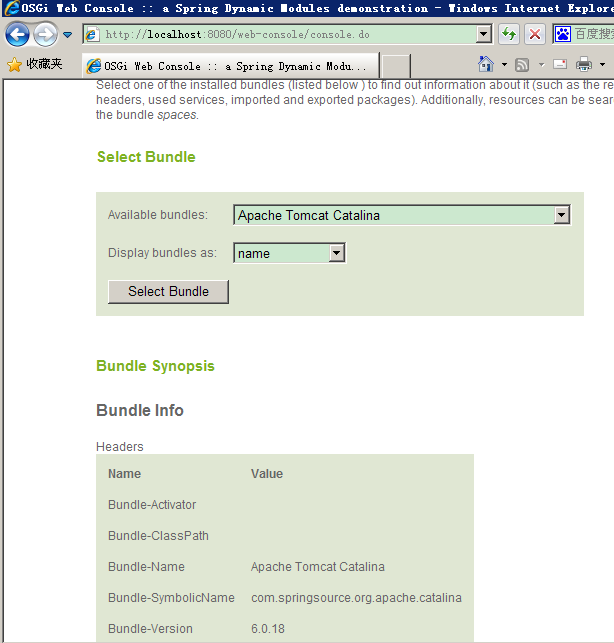The height and width of the screenshot is (643, 614).
Task: Expand the RSS feeds dropdown arrow
Action: point(541,64)
